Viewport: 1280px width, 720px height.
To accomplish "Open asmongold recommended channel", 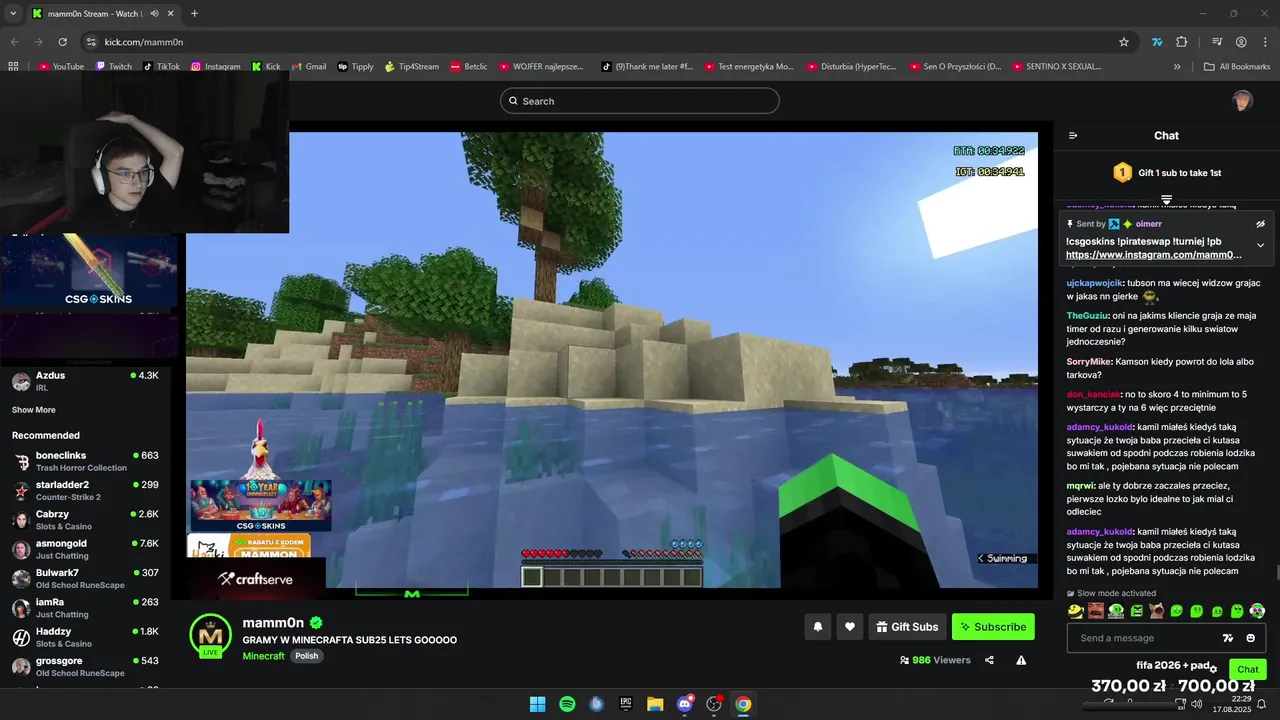I will coord(85,549).
